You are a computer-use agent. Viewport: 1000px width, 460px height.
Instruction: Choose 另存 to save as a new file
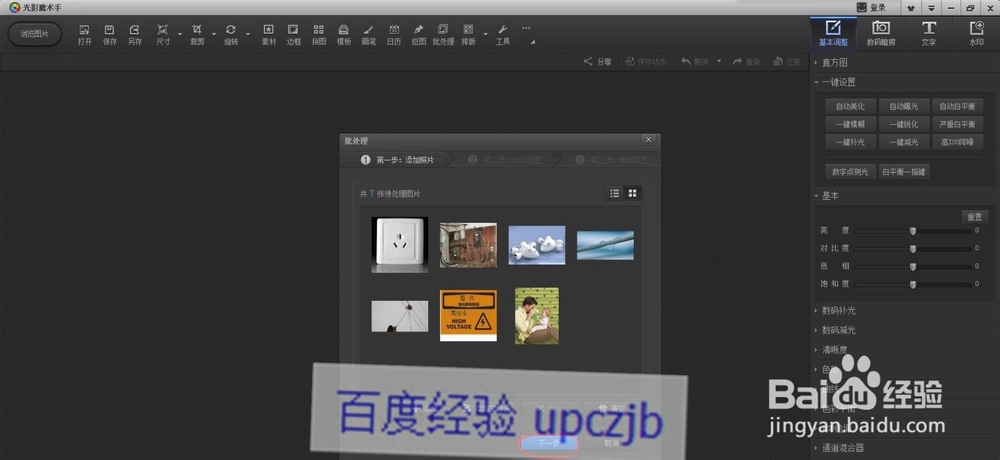click(135, 34)
